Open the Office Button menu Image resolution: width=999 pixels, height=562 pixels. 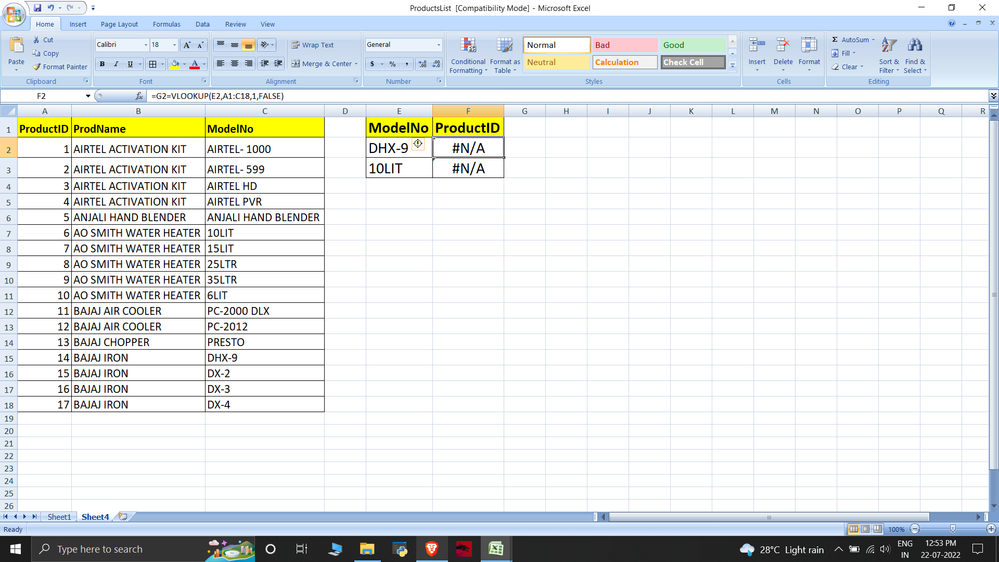(13, 13)
